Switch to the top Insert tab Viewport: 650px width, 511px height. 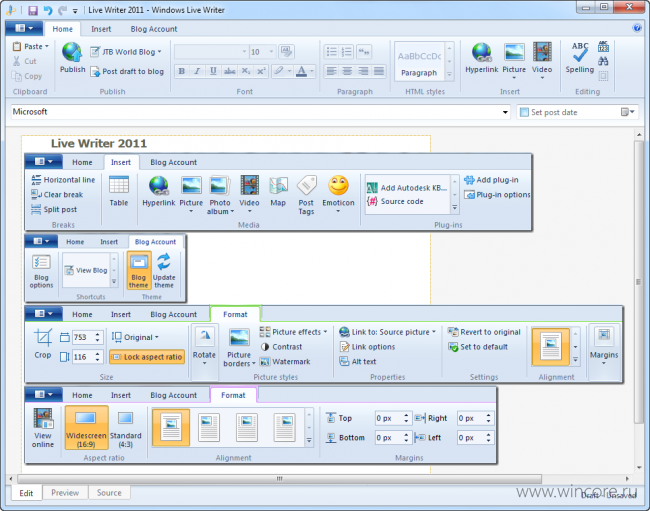pyautogui.click(x=101, y=29)
